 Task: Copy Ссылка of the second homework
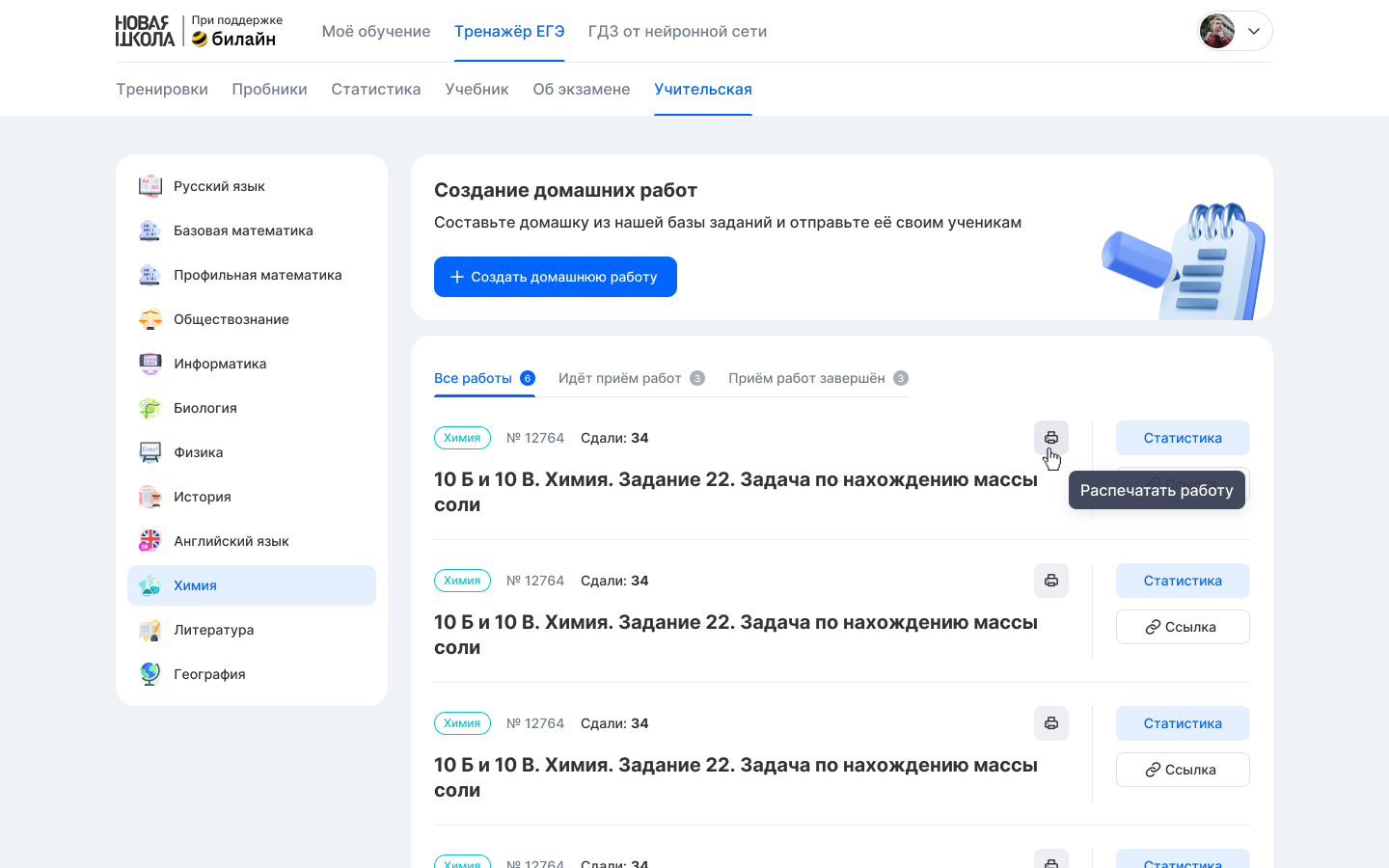(x=1183, y=627)
